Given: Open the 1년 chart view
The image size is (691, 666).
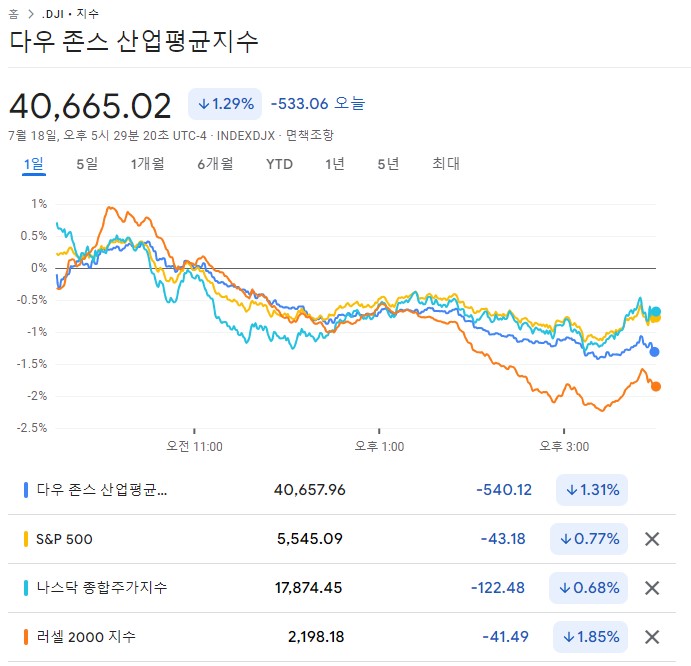Looking at the screenshot, I should pos(334,164).
